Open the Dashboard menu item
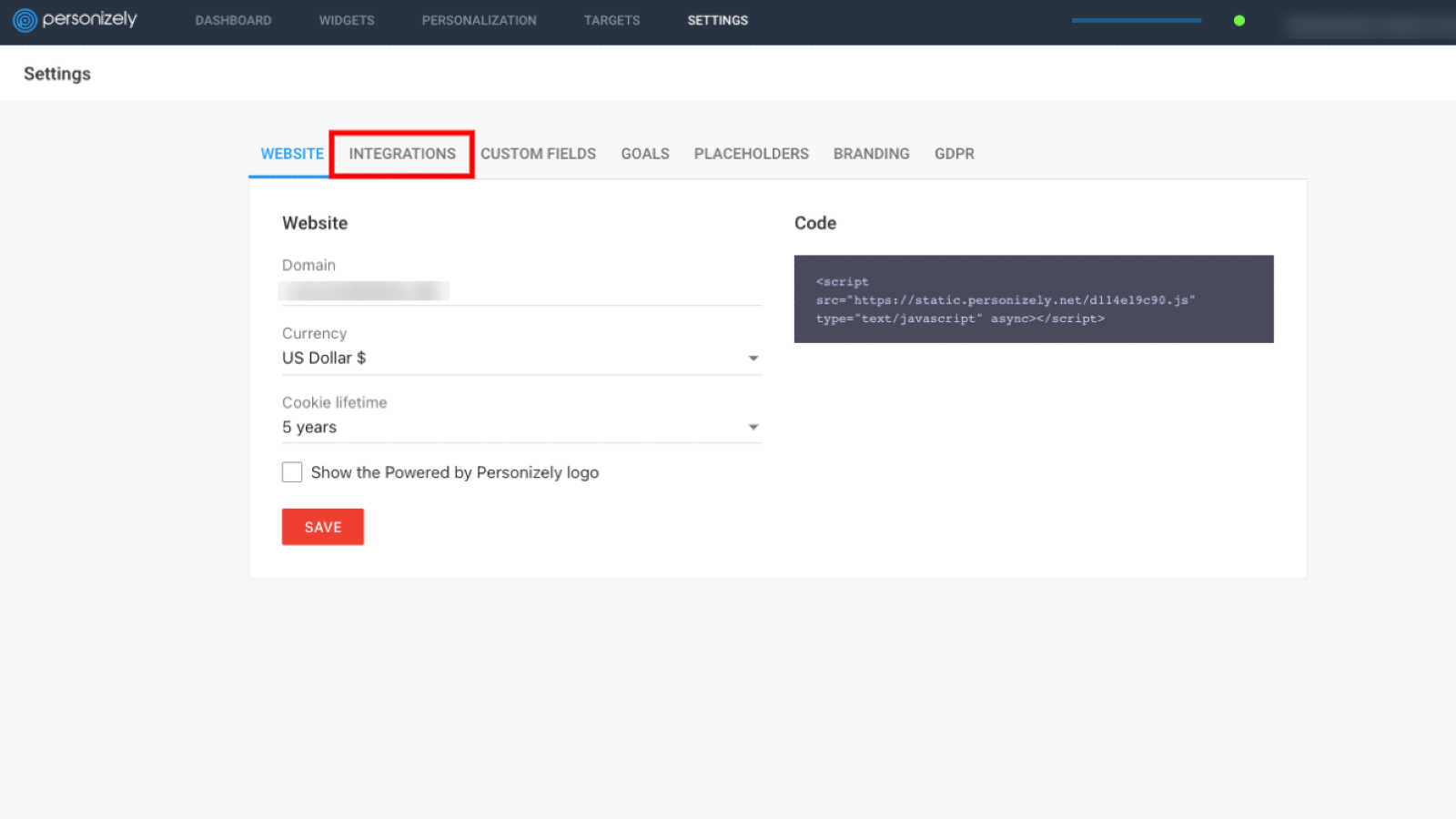 (233, 20)
